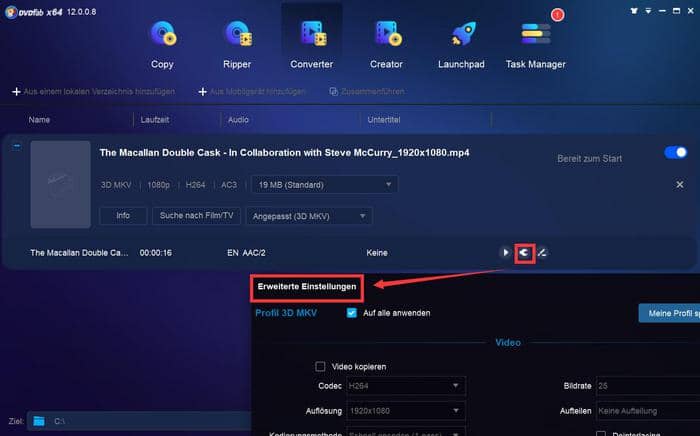The height and width of the screenshot is (436, 700).
Task: Click the Info button
Action: pyautogui.click(x=123, y=216)
